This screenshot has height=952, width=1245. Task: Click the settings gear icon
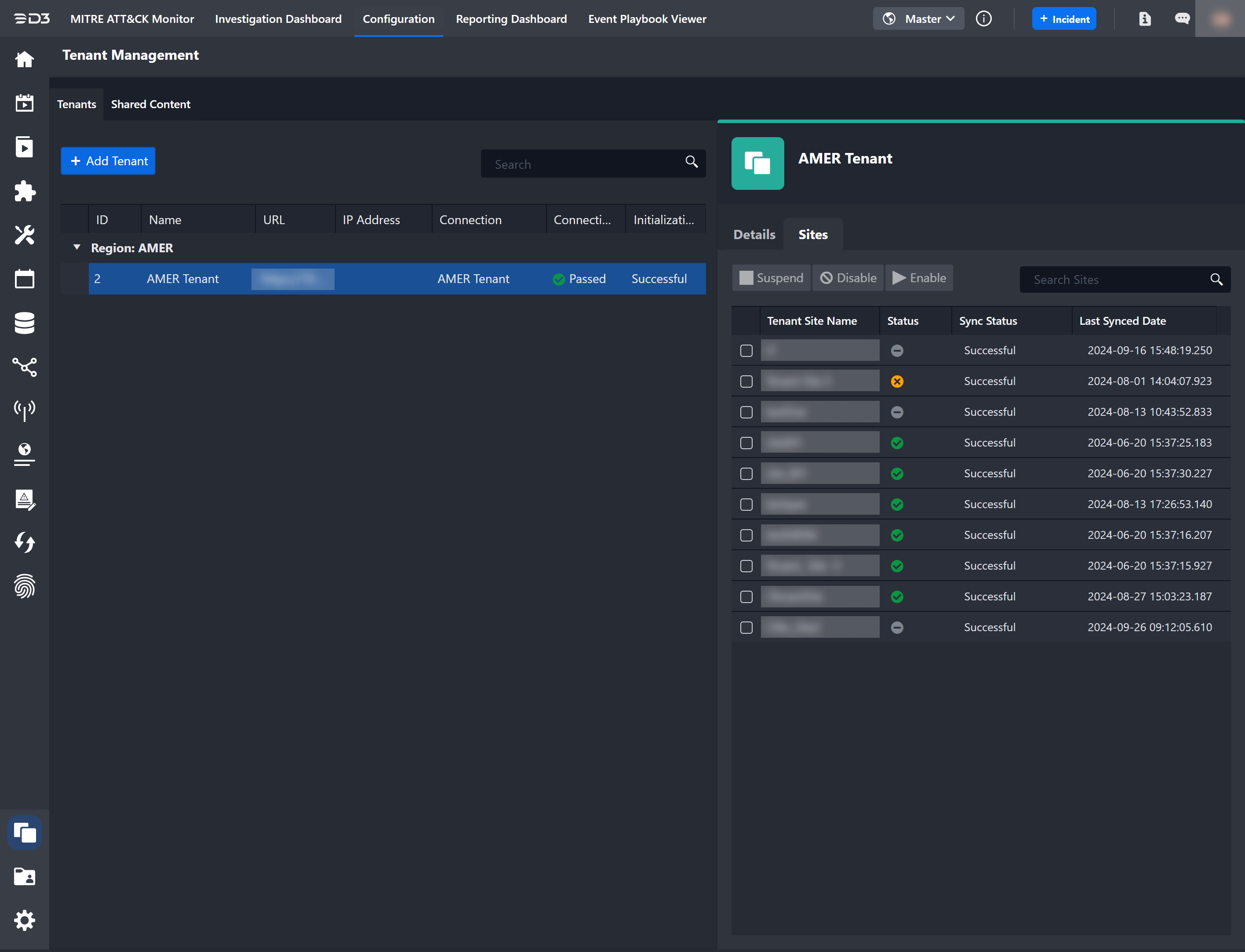coord(24,920)
